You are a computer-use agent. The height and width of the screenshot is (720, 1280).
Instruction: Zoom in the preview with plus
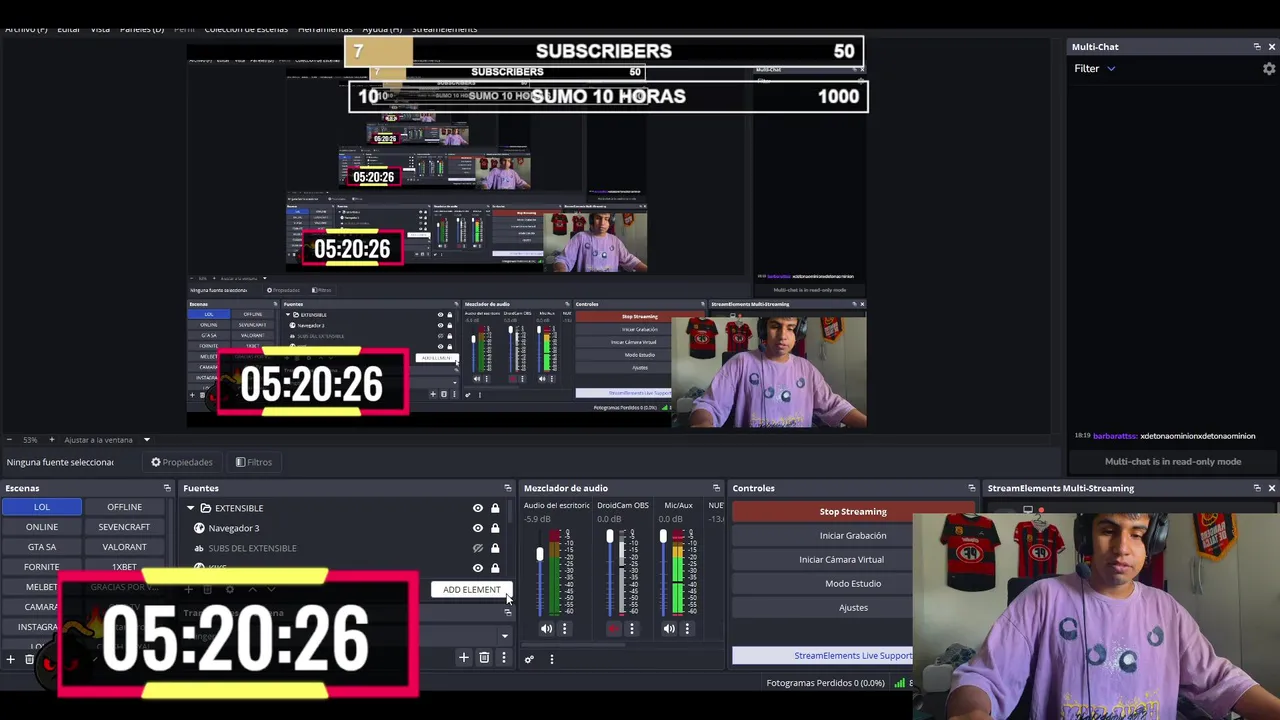pyautogui.click(x=52, y=440)
